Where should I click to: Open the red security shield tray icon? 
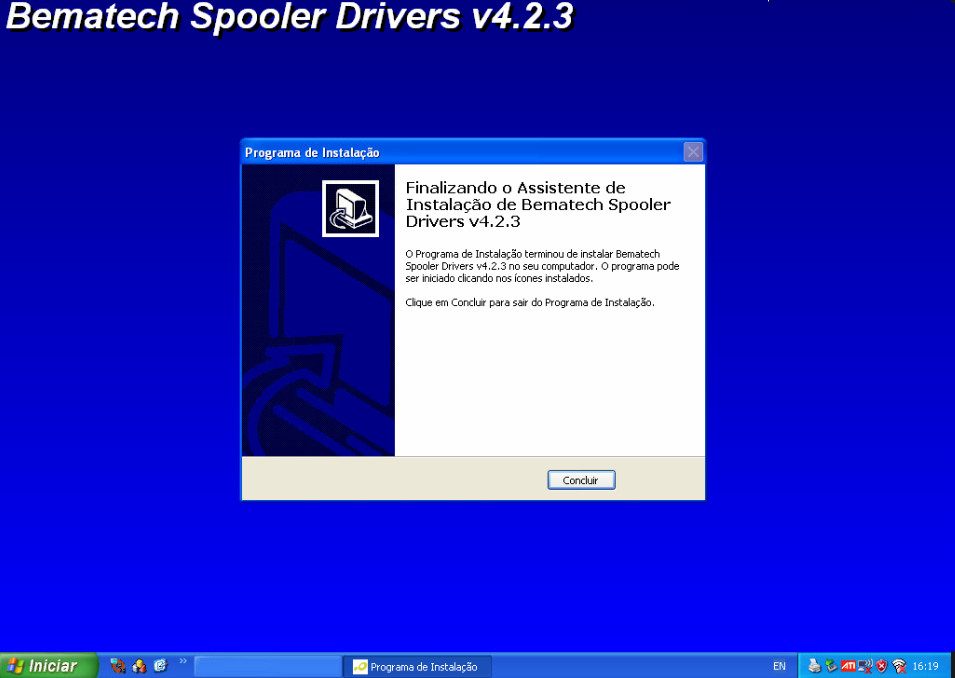point(882,666)
